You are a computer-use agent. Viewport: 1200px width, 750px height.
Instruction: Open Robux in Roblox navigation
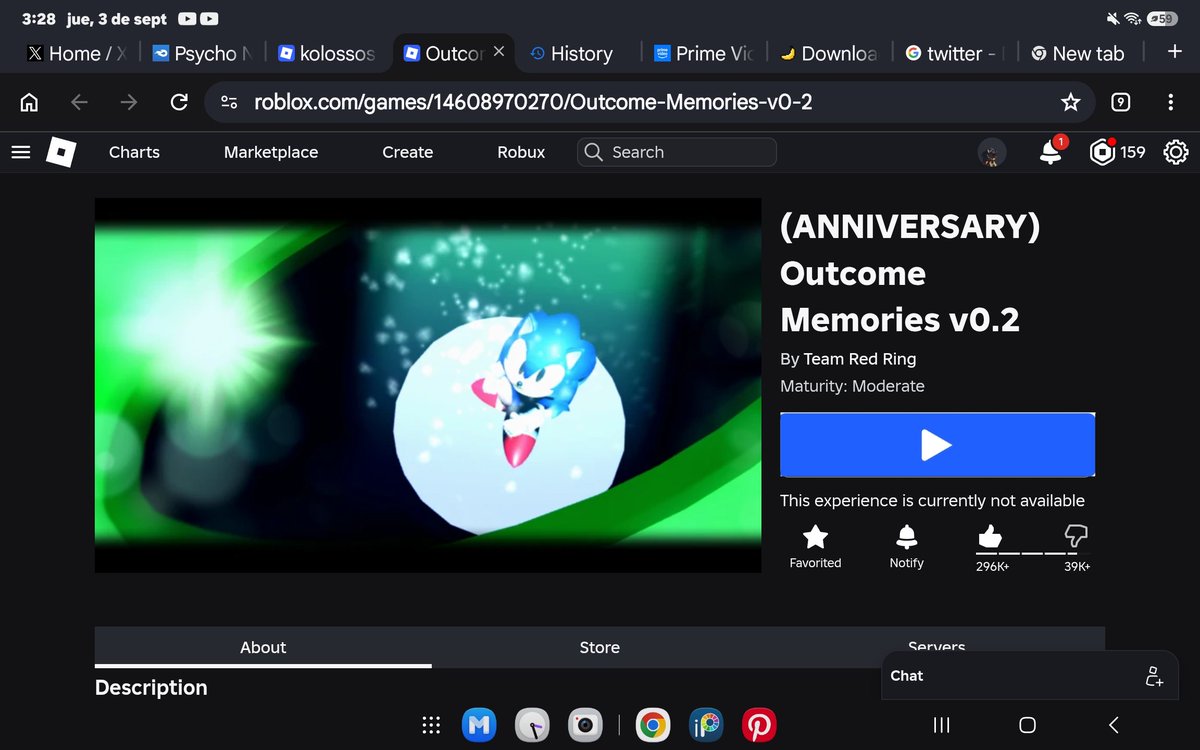[521, 152]
